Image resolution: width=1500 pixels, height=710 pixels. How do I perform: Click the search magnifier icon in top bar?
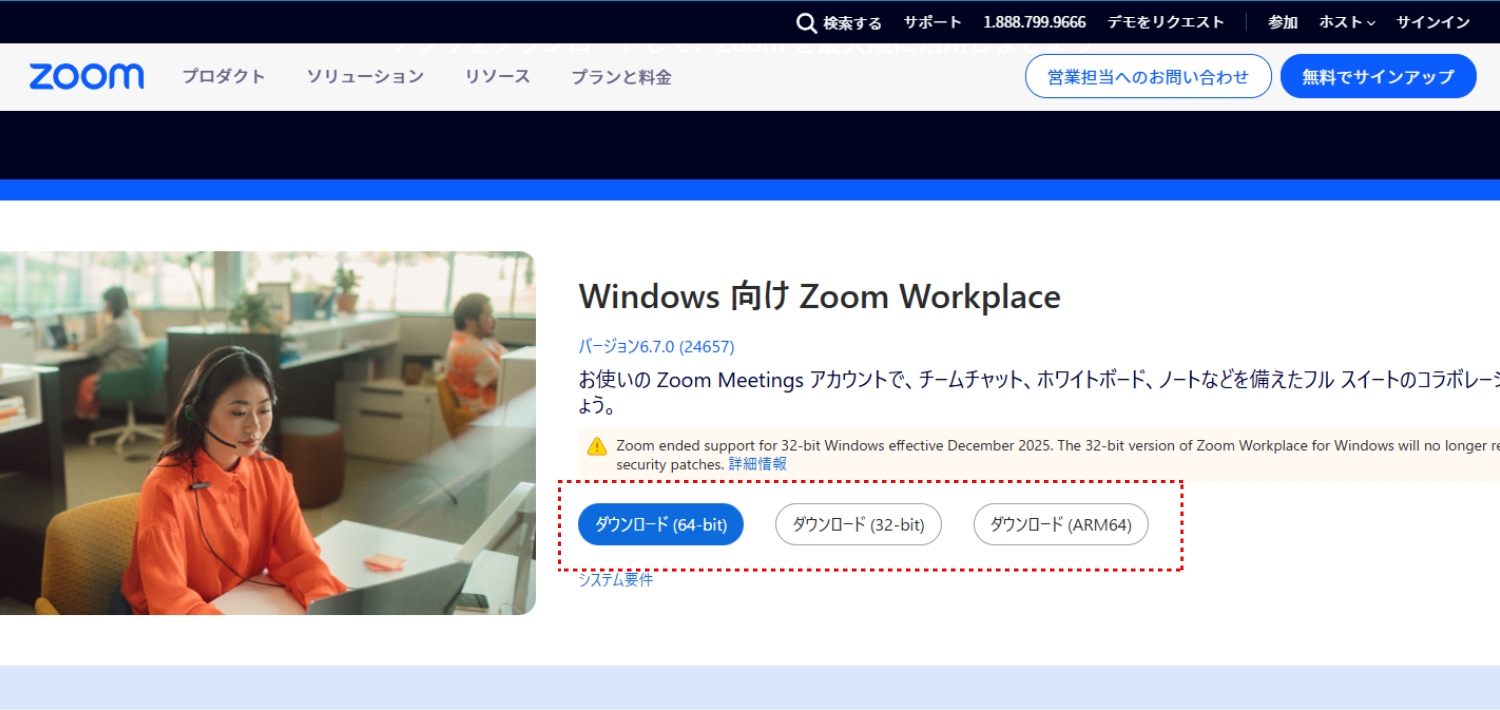coord(806,21)
